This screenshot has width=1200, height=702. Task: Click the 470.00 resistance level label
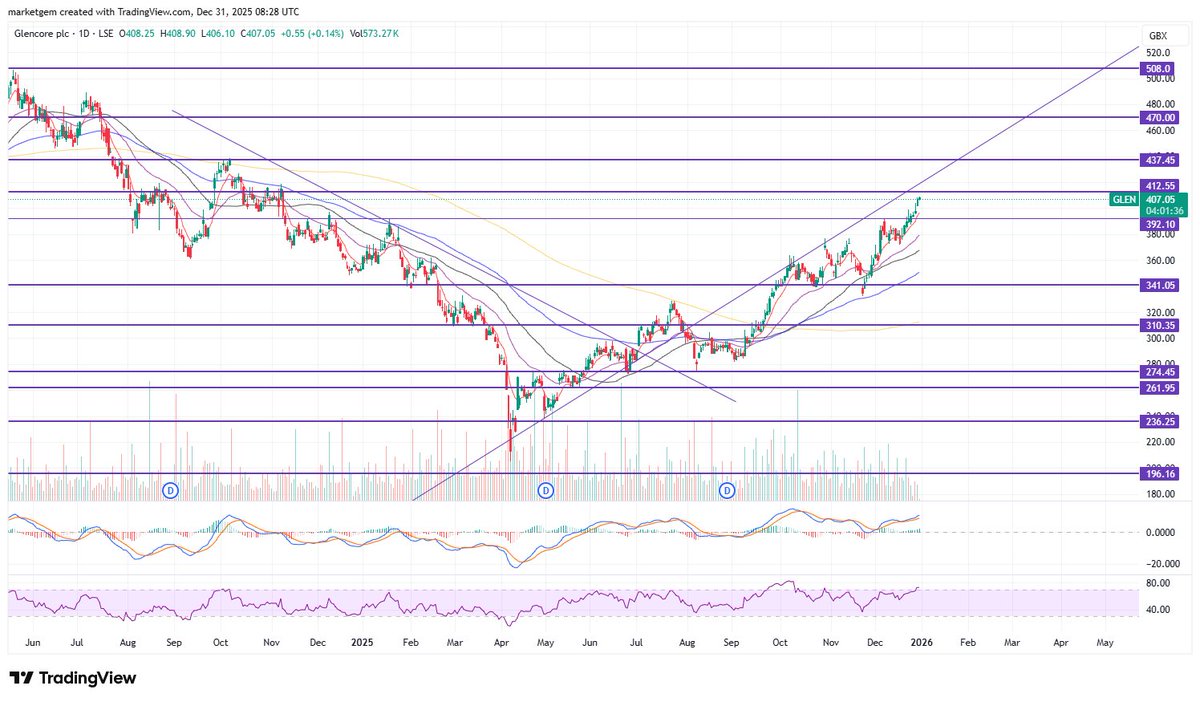tap(1158, 117)
